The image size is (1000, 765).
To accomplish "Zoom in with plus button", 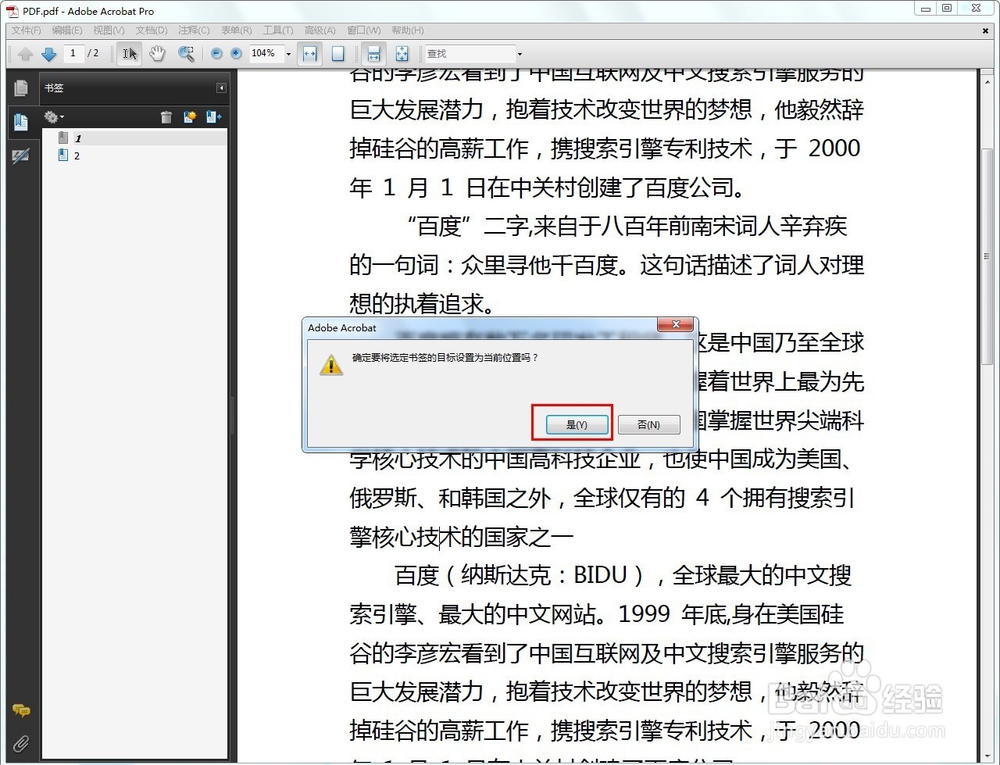I will tap(236, 54).
